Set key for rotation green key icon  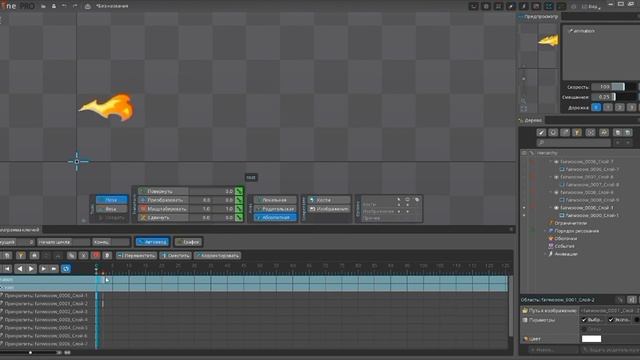239,191
